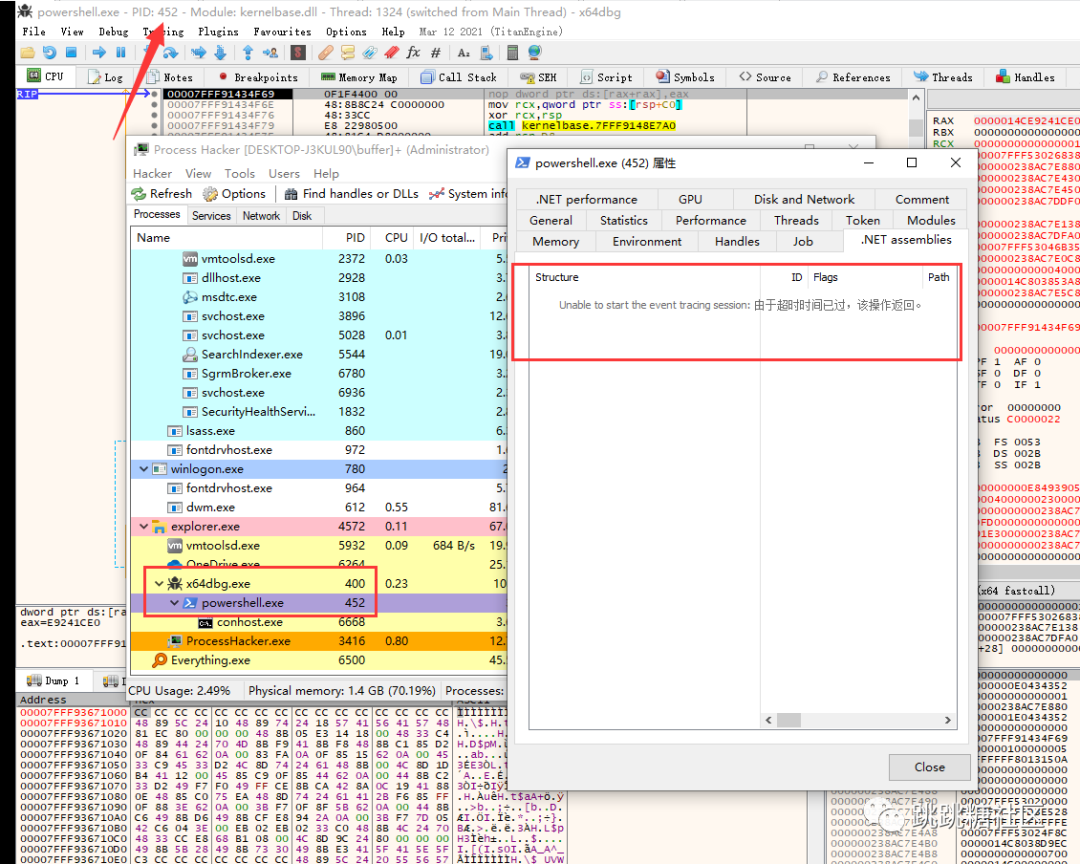Collapse the powershell.exe process tree
Viewport: 1080px width, 864px height.
(x=174, y=603)
